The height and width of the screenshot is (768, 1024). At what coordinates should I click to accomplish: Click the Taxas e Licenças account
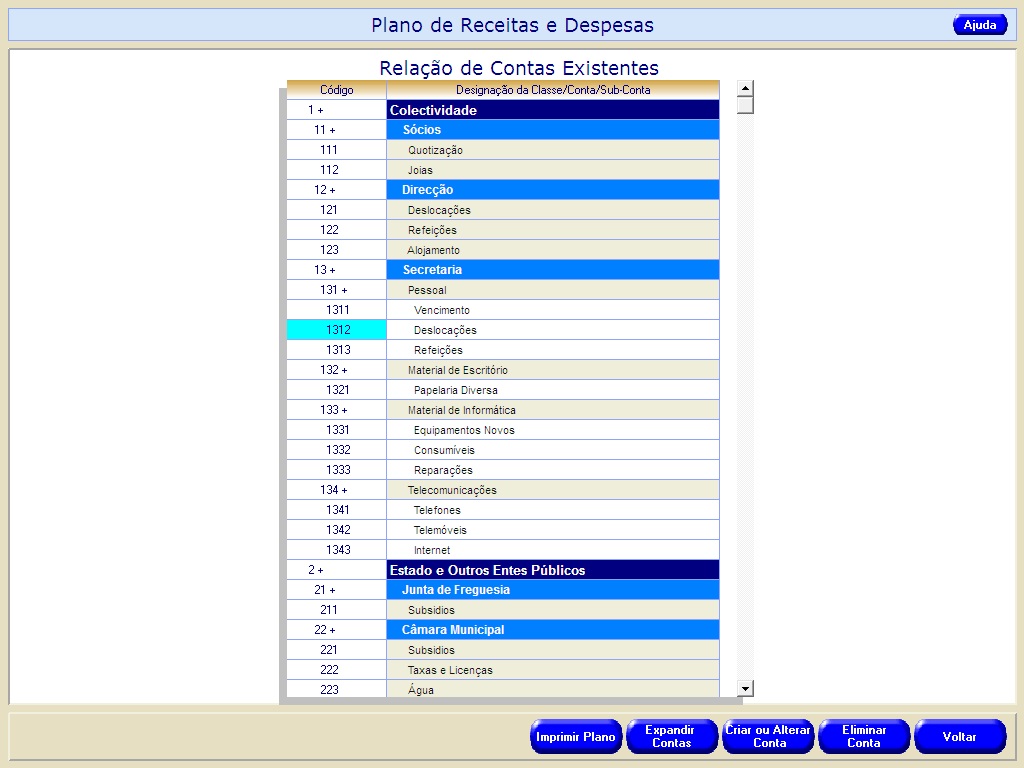coord(552,670)
